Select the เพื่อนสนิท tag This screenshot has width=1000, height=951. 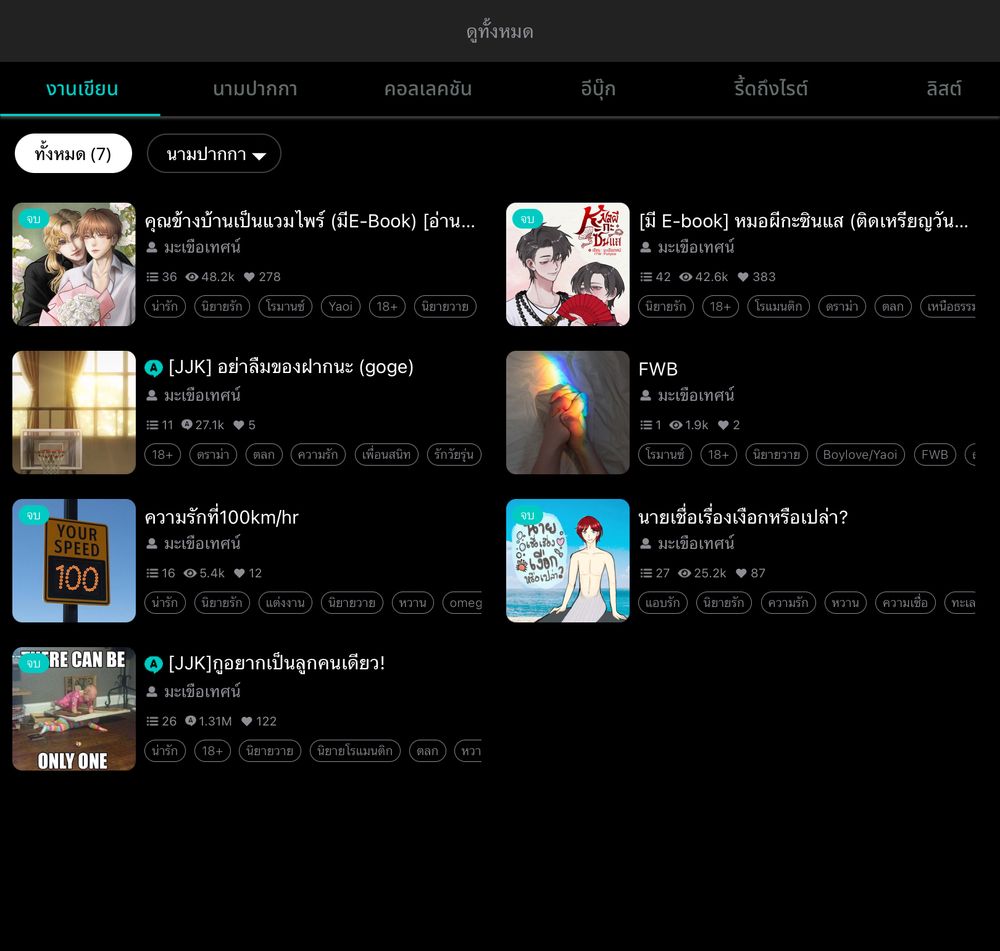pos(386,455)
